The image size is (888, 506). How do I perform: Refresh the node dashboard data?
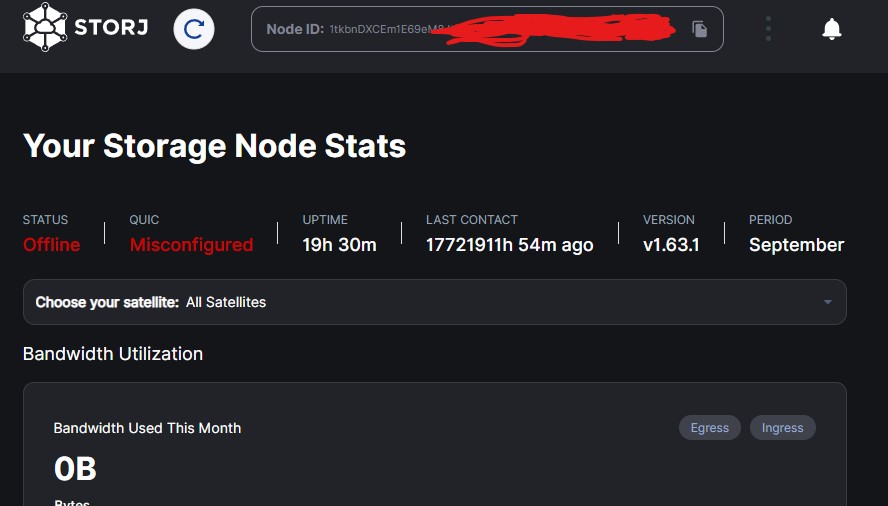click(x=194, y=30)
